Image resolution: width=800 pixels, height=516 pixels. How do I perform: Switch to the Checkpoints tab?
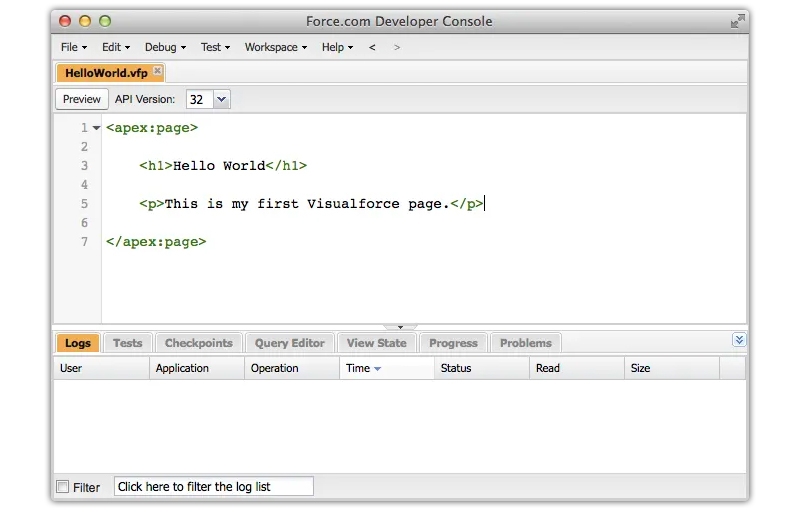[198, 343]
